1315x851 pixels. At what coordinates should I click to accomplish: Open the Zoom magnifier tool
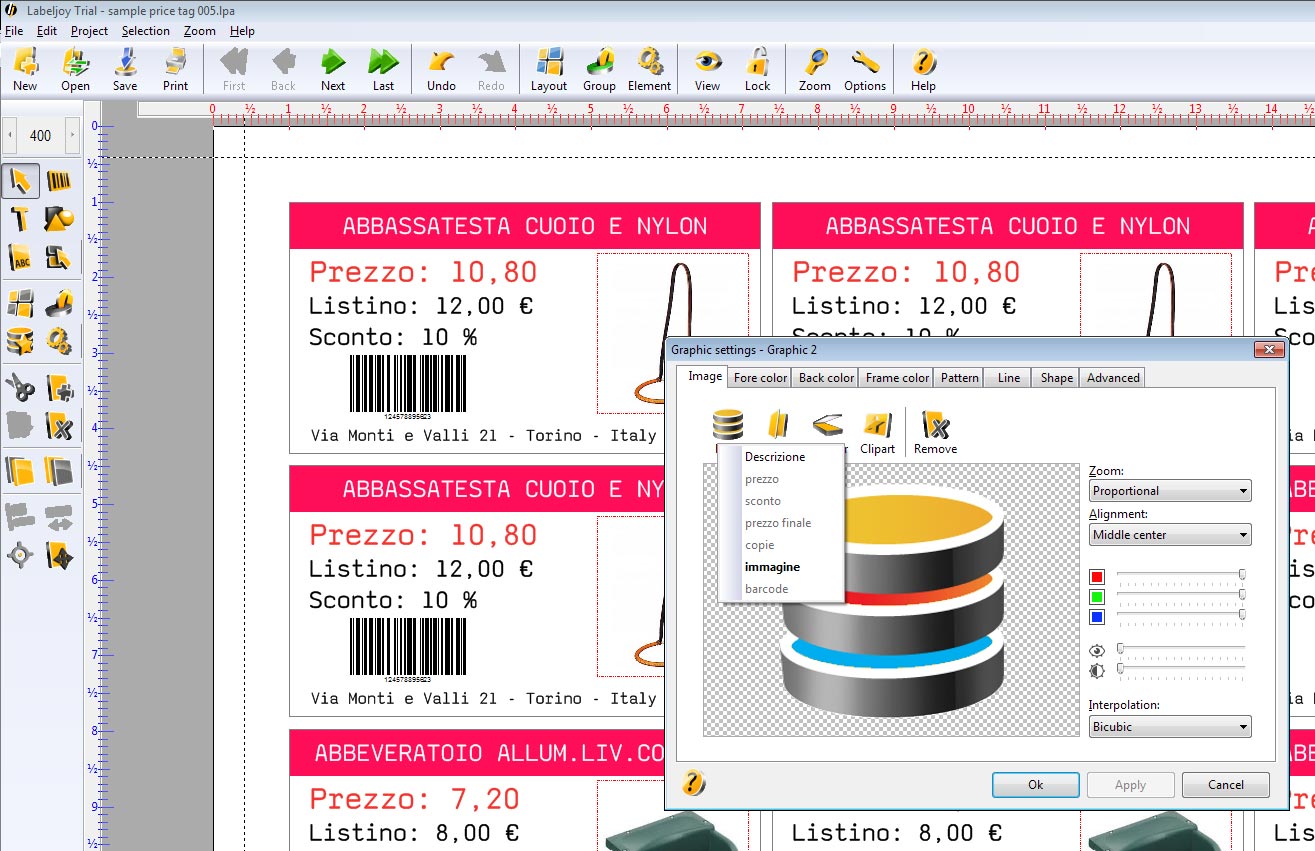tap(815, 69)
